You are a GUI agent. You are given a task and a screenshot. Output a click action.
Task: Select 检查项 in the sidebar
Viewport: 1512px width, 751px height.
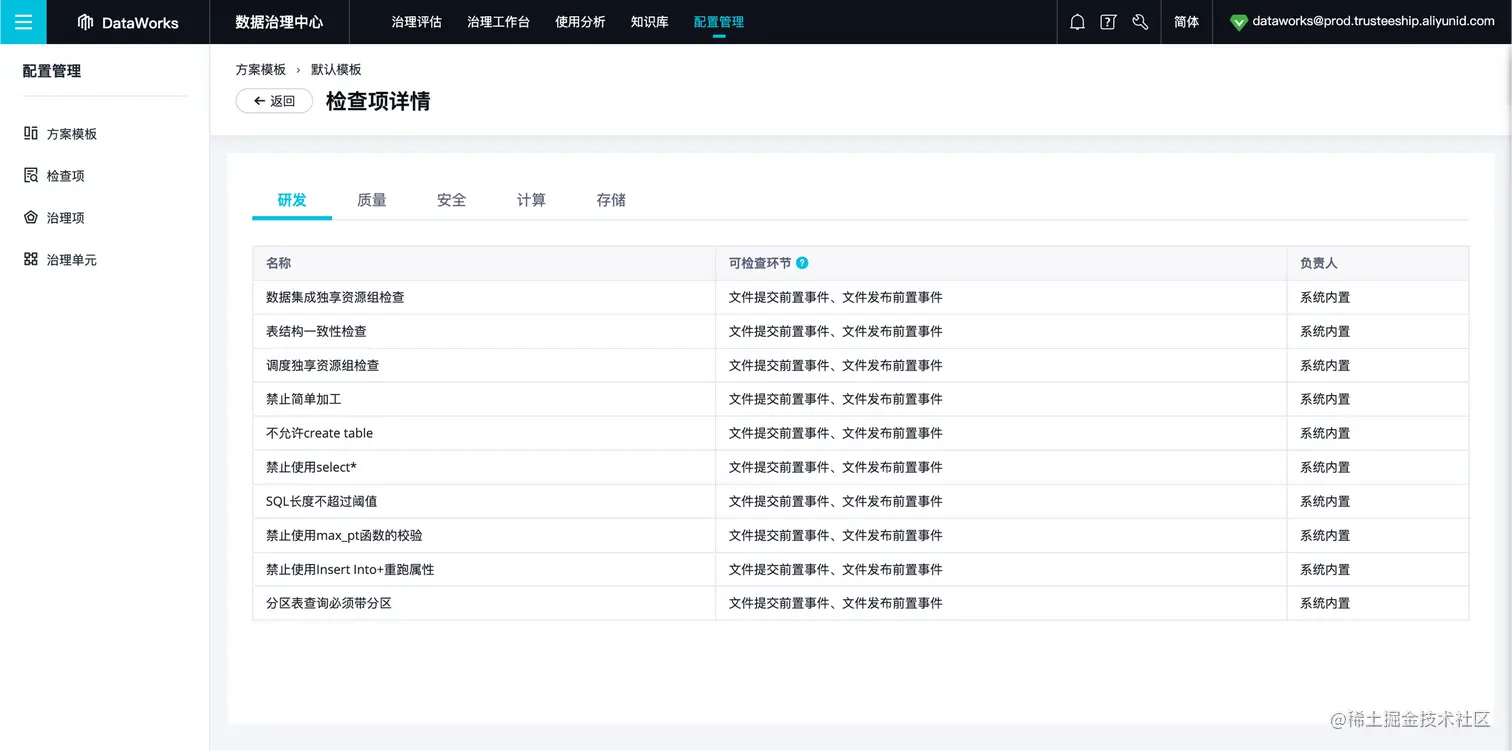pos(66,176)
